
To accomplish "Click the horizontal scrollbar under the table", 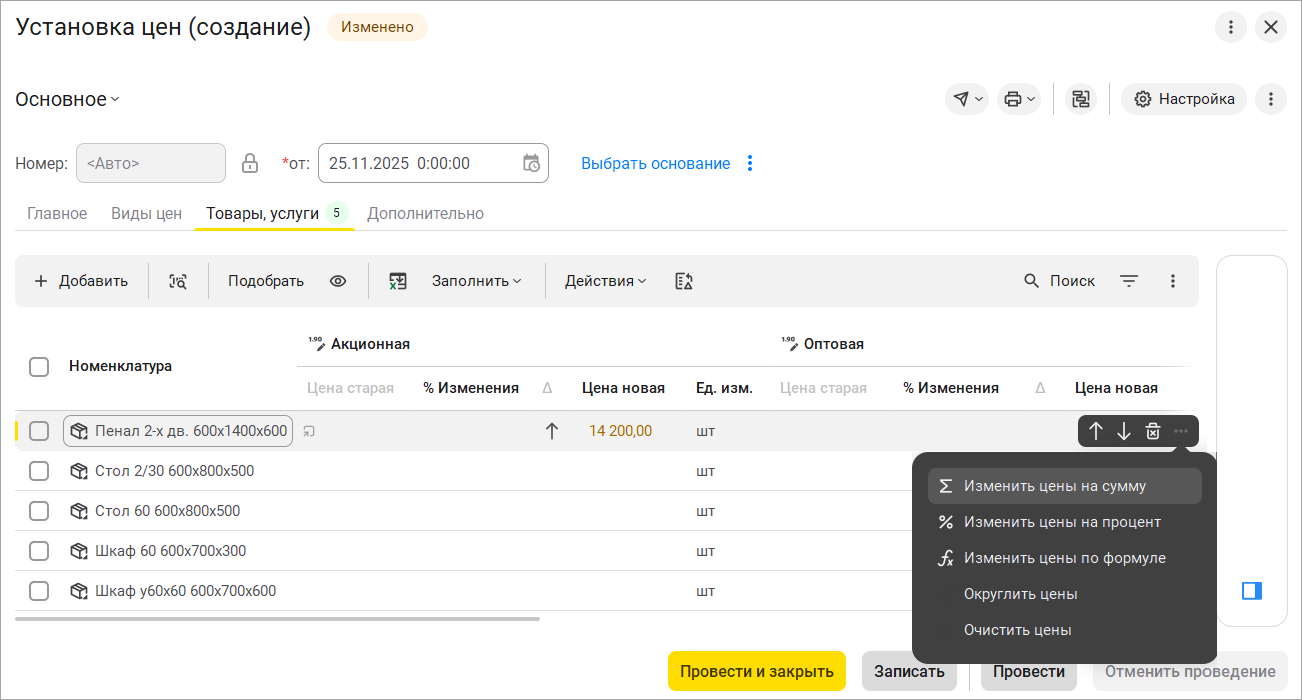I will point(278,619).
